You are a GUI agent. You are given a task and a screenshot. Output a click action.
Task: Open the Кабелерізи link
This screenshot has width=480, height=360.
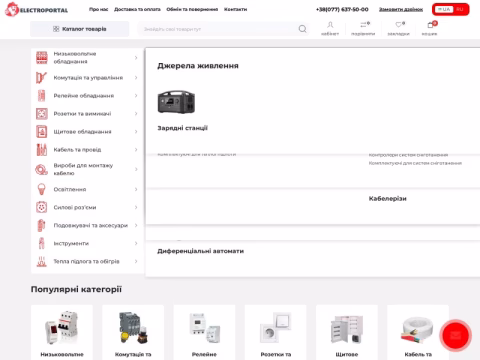388,199
